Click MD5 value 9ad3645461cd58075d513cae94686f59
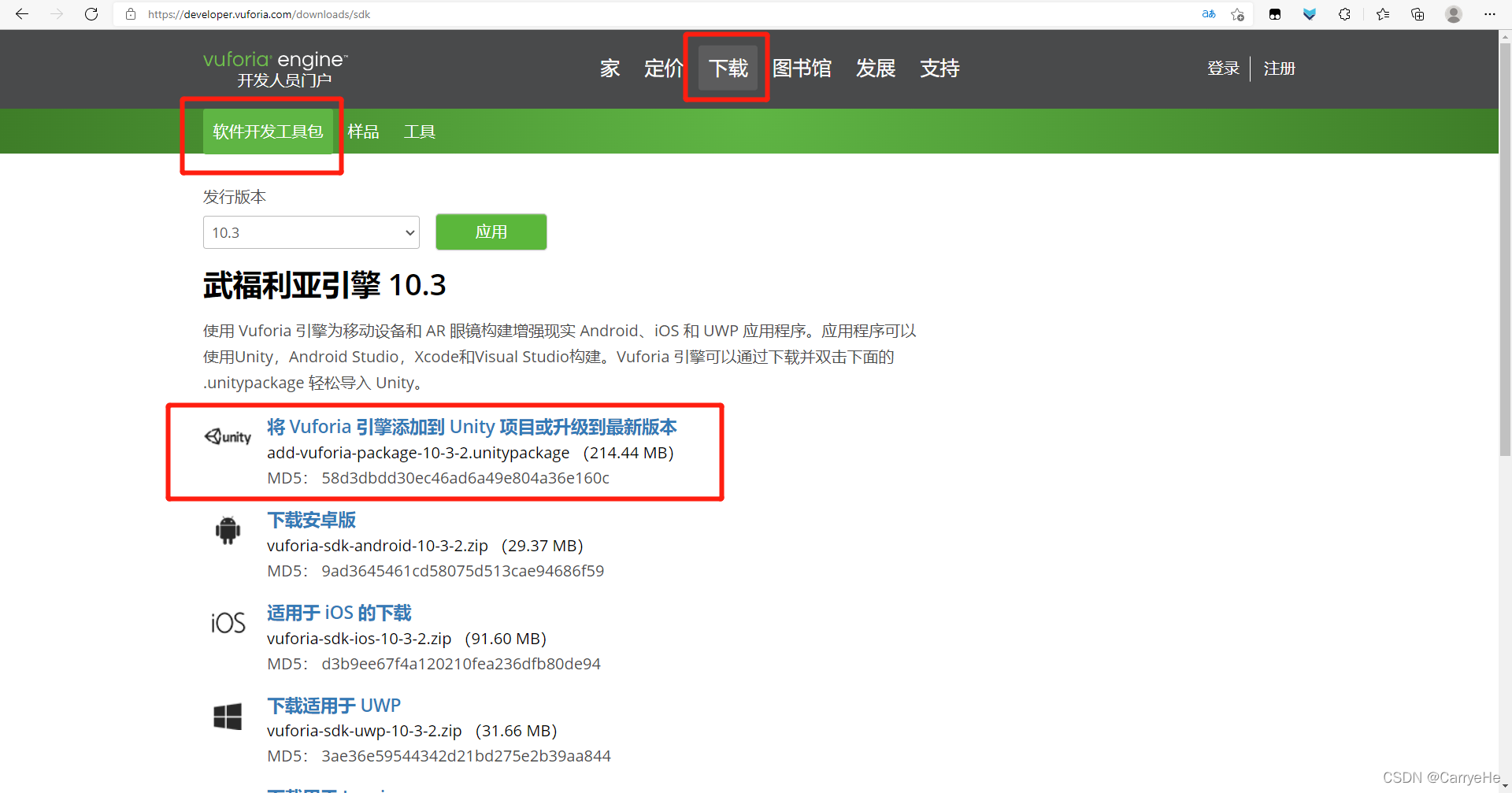This screenshot has height=793, width=1512. click(x=463, y=571)
